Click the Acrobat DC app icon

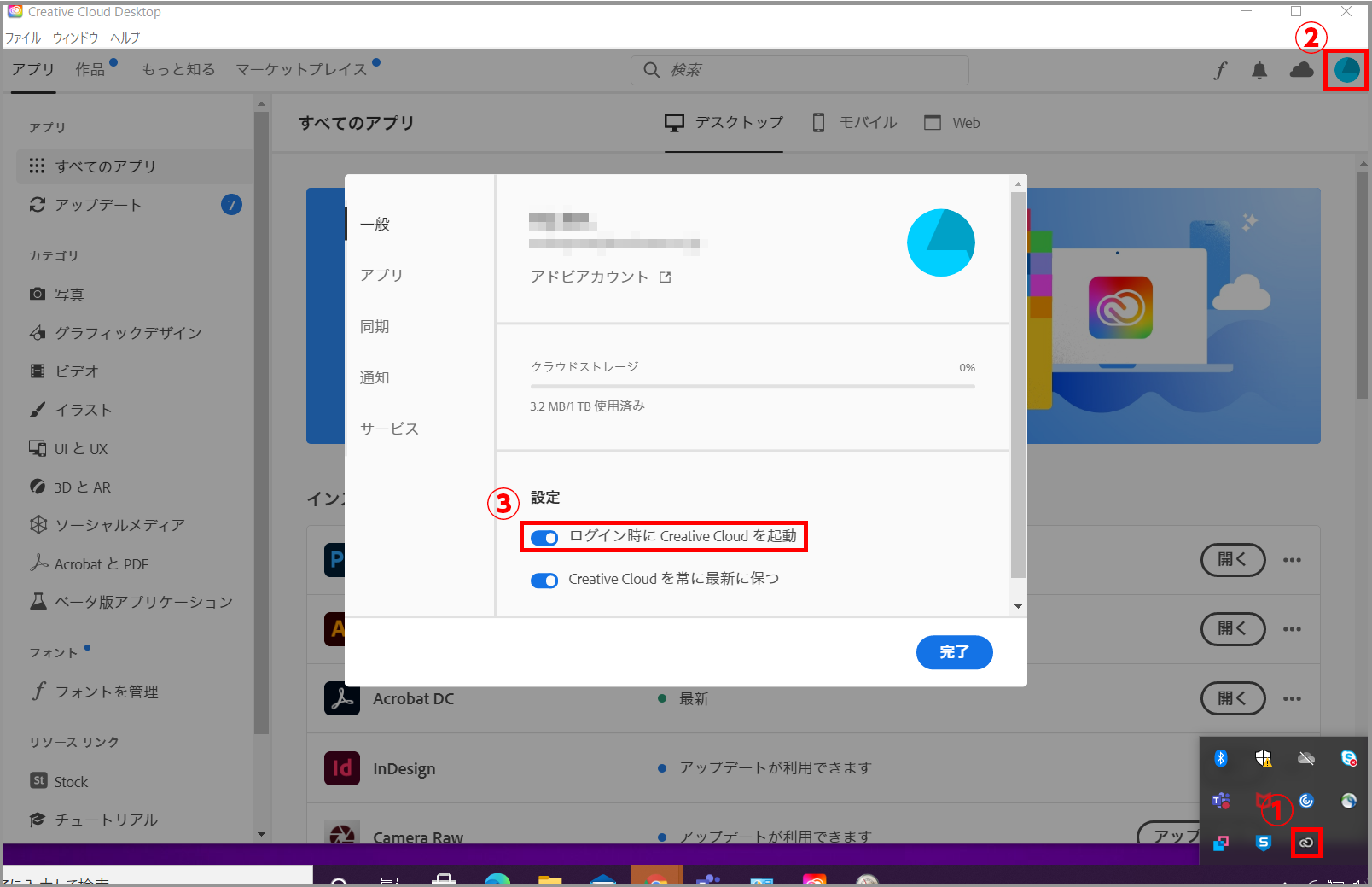pyautogui.click(x=341, y=698)
